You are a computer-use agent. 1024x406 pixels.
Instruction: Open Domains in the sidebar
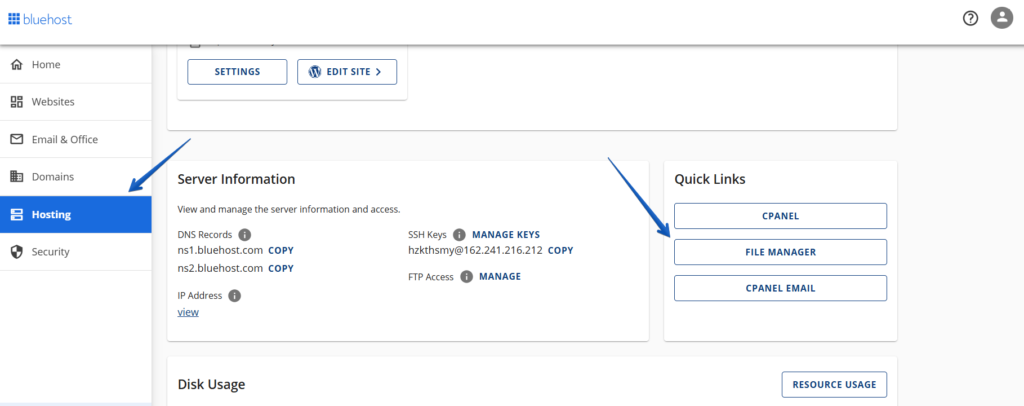coord(76,176)
